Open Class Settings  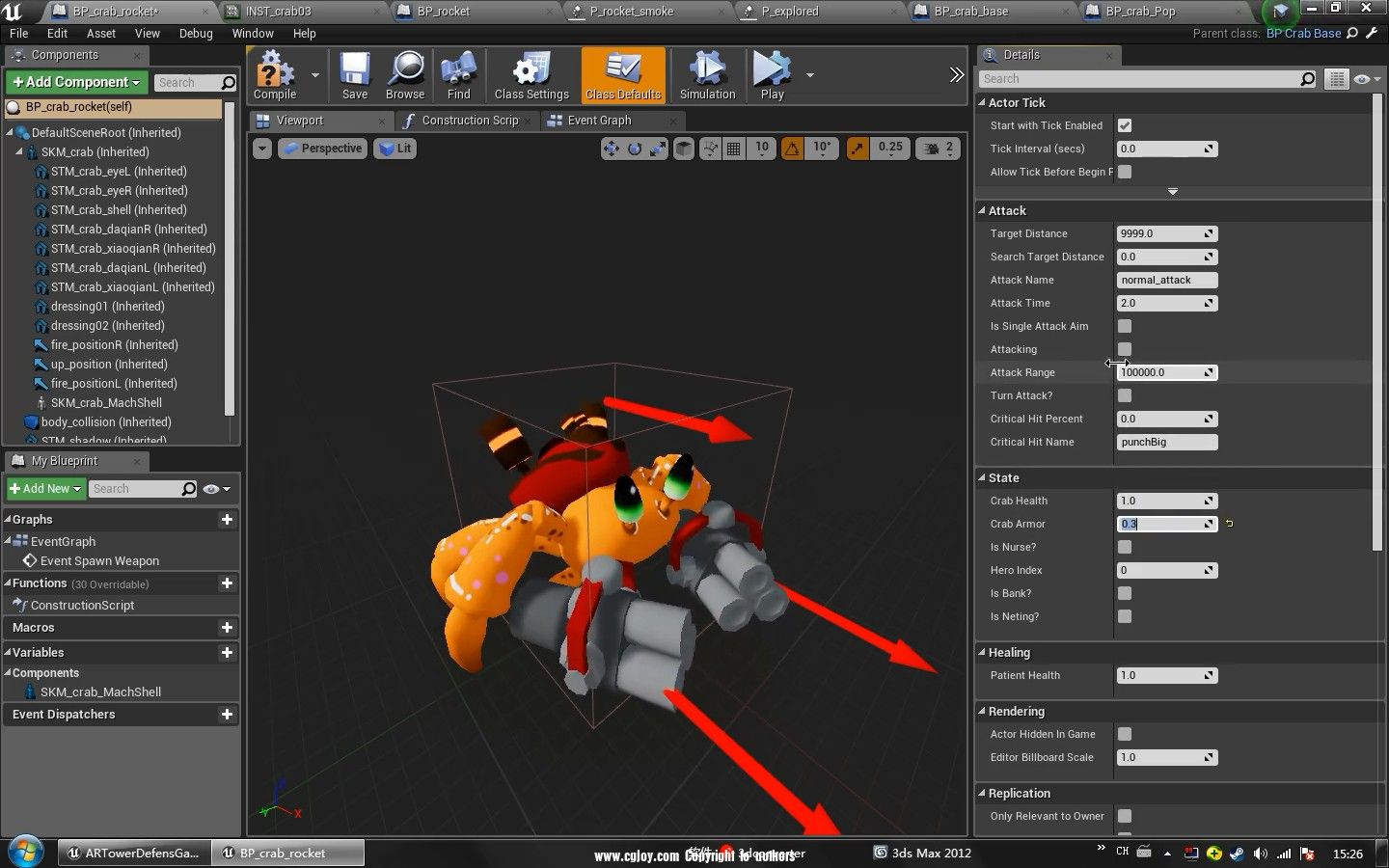click(531, 75)
